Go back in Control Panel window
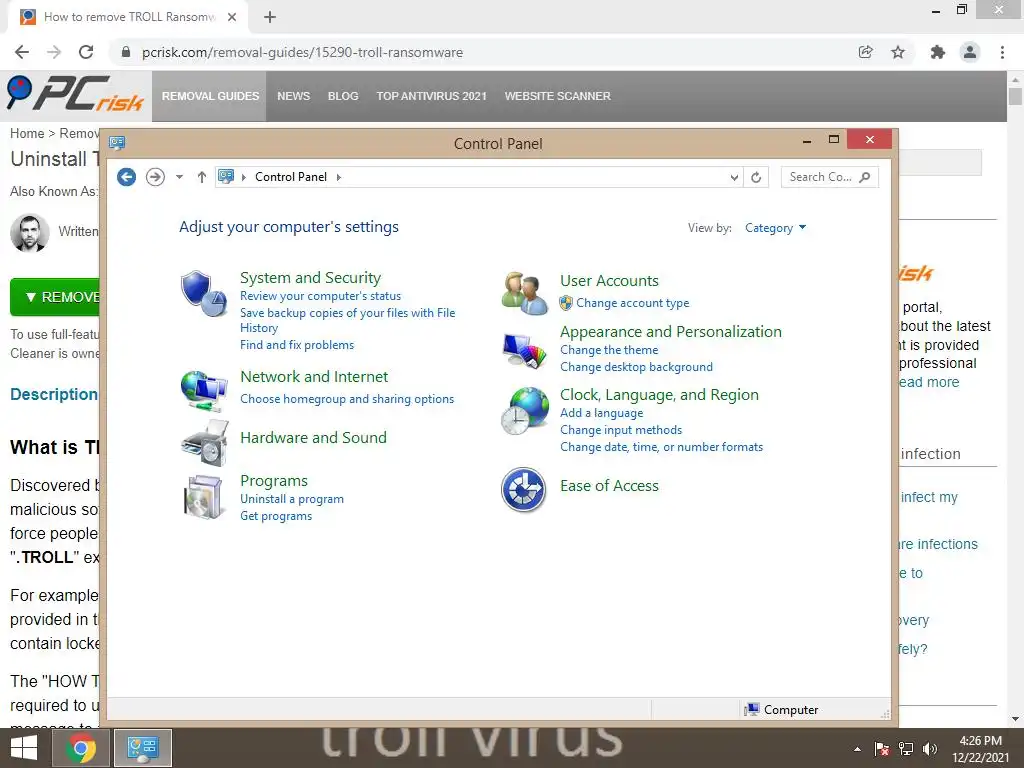 [x=127, y=177]
